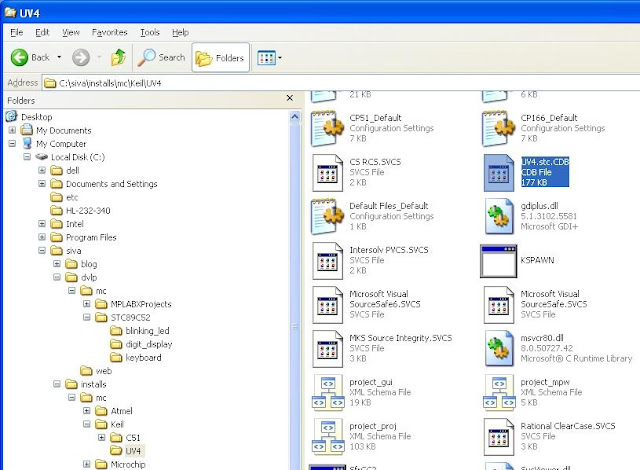Image resolution: width=640 pixels, height=470 pixels.
Task: Expand Documents and Settings node
Action: [42, 184]
